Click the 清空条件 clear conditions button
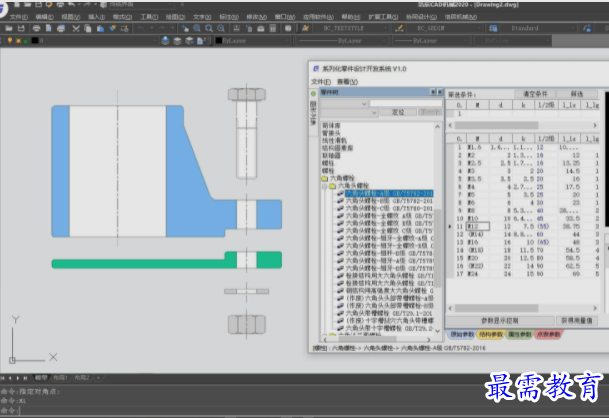 [535, 94]
